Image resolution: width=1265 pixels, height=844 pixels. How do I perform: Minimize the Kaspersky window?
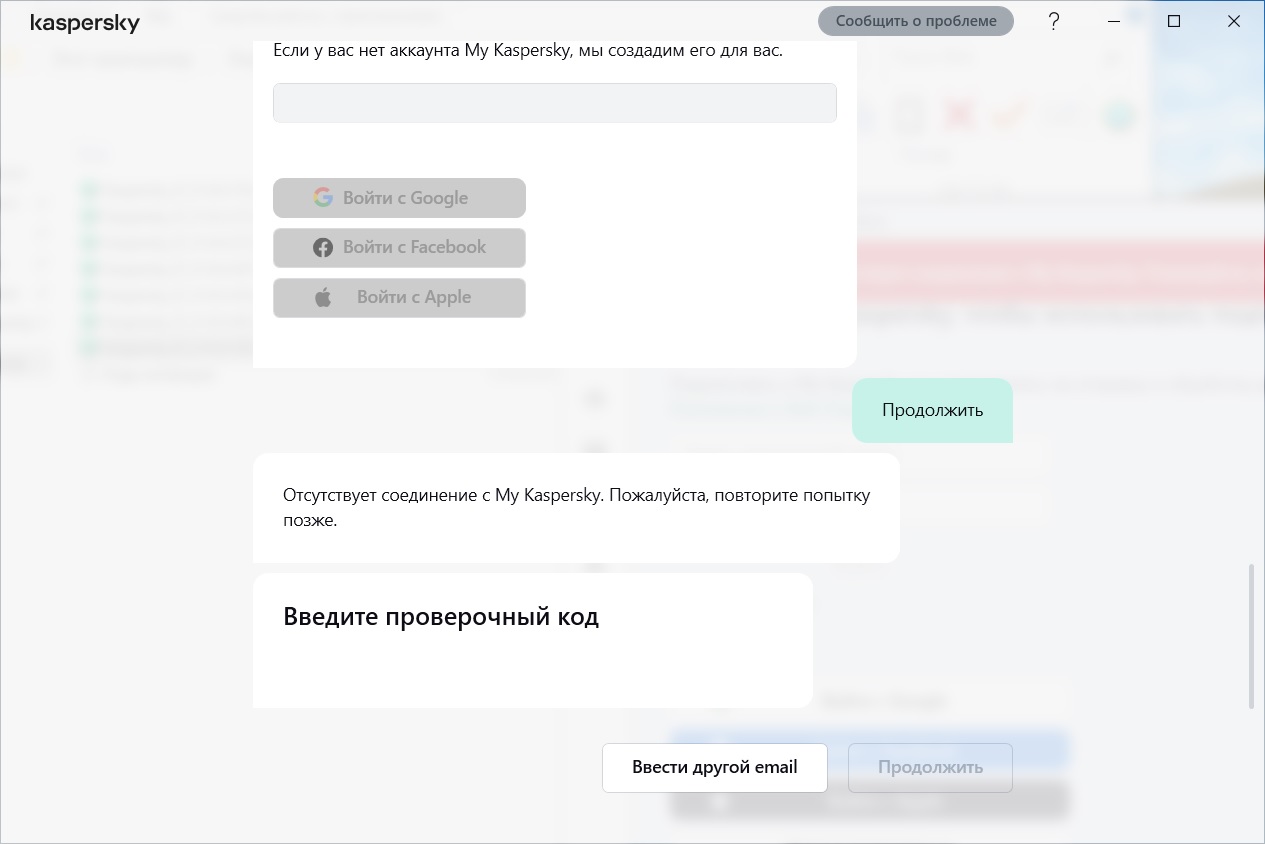1115,21
